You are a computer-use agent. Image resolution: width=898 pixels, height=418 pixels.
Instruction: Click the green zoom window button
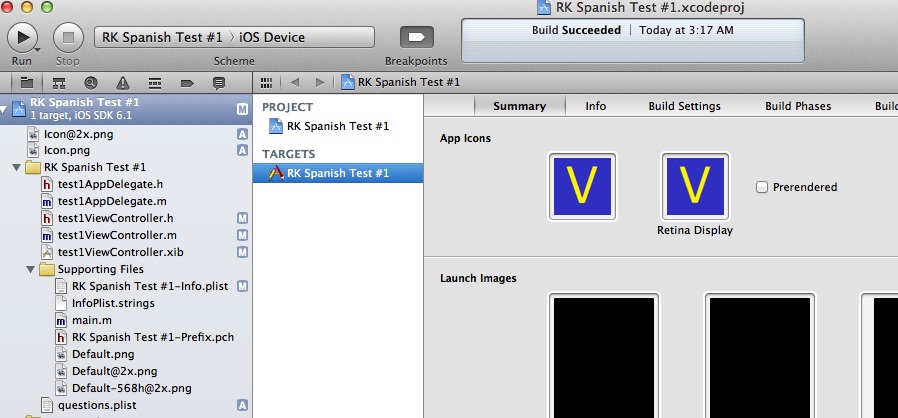(46, 7)
